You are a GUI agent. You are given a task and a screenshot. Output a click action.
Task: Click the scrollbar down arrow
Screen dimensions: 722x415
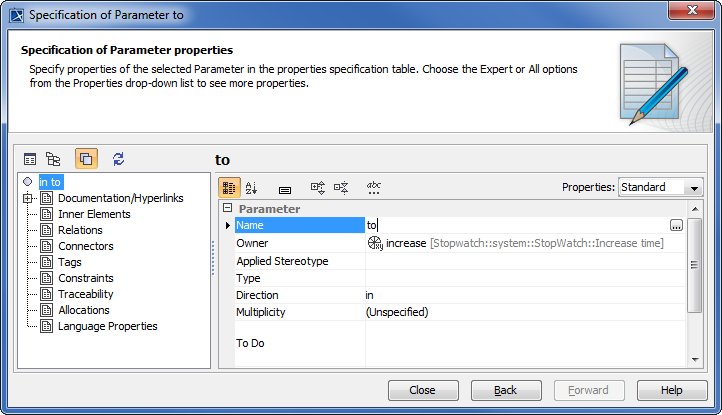[x=695, y=360]
